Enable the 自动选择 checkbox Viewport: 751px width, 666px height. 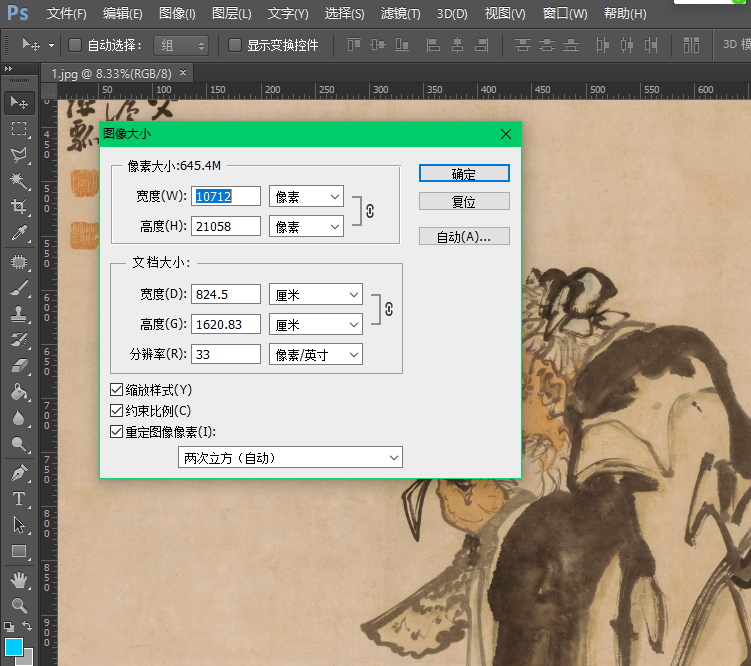coord(75,45)
